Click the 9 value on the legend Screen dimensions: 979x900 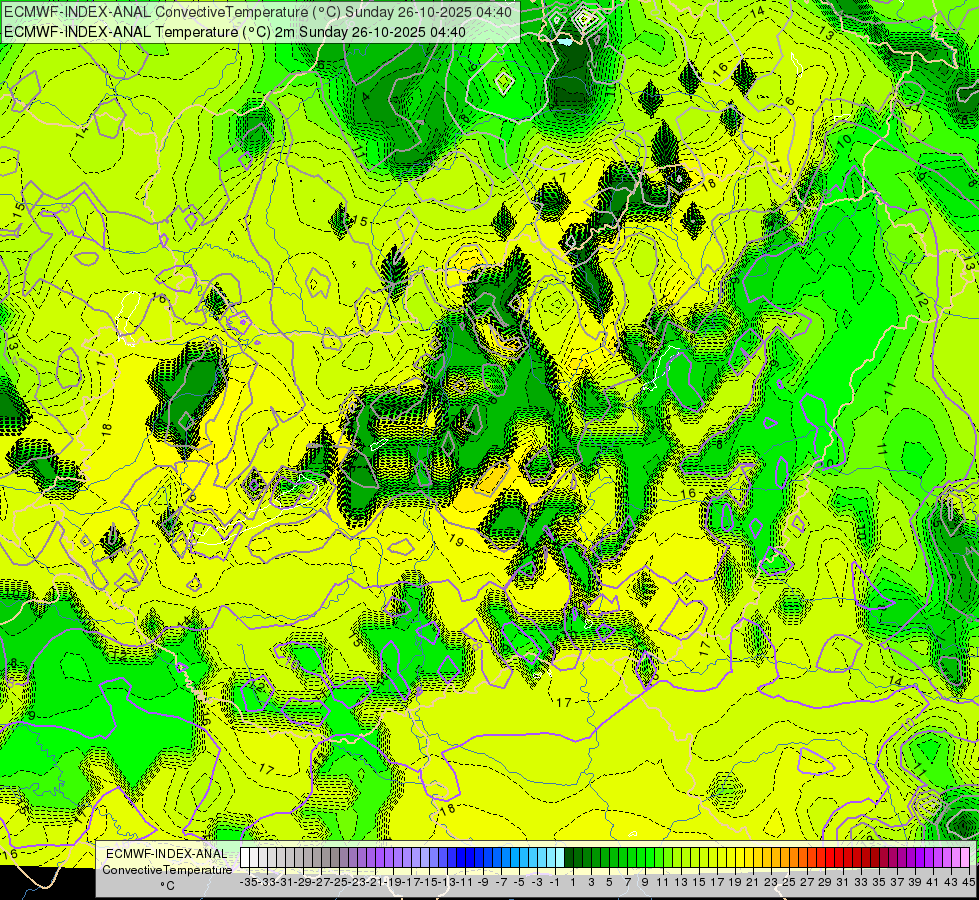coord(646,882)
